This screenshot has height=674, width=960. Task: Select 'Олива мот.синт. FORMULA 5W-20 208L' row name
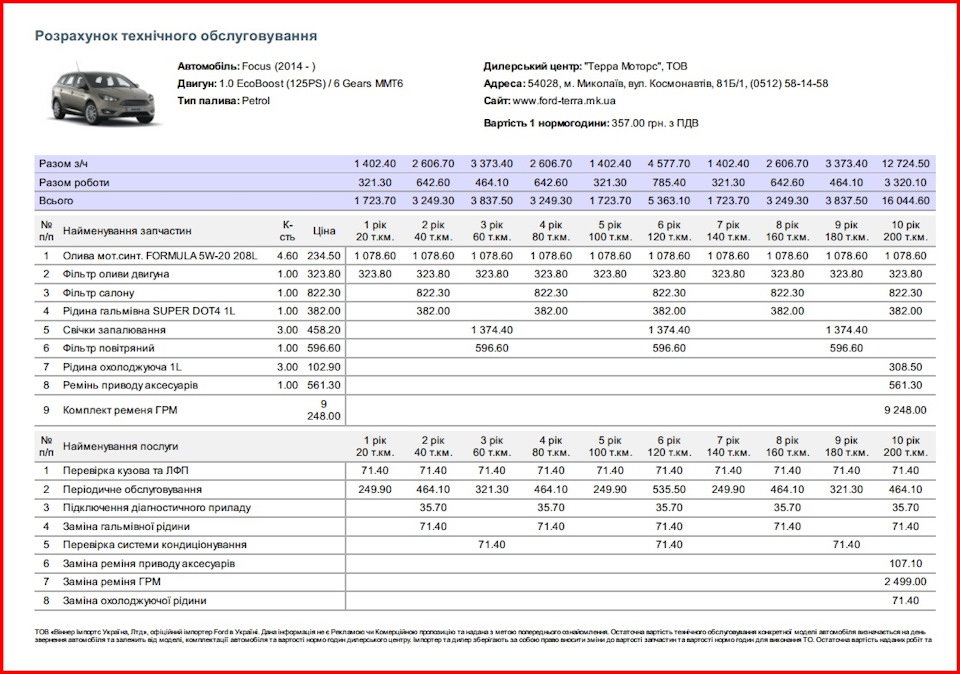[x=160, y=256]
